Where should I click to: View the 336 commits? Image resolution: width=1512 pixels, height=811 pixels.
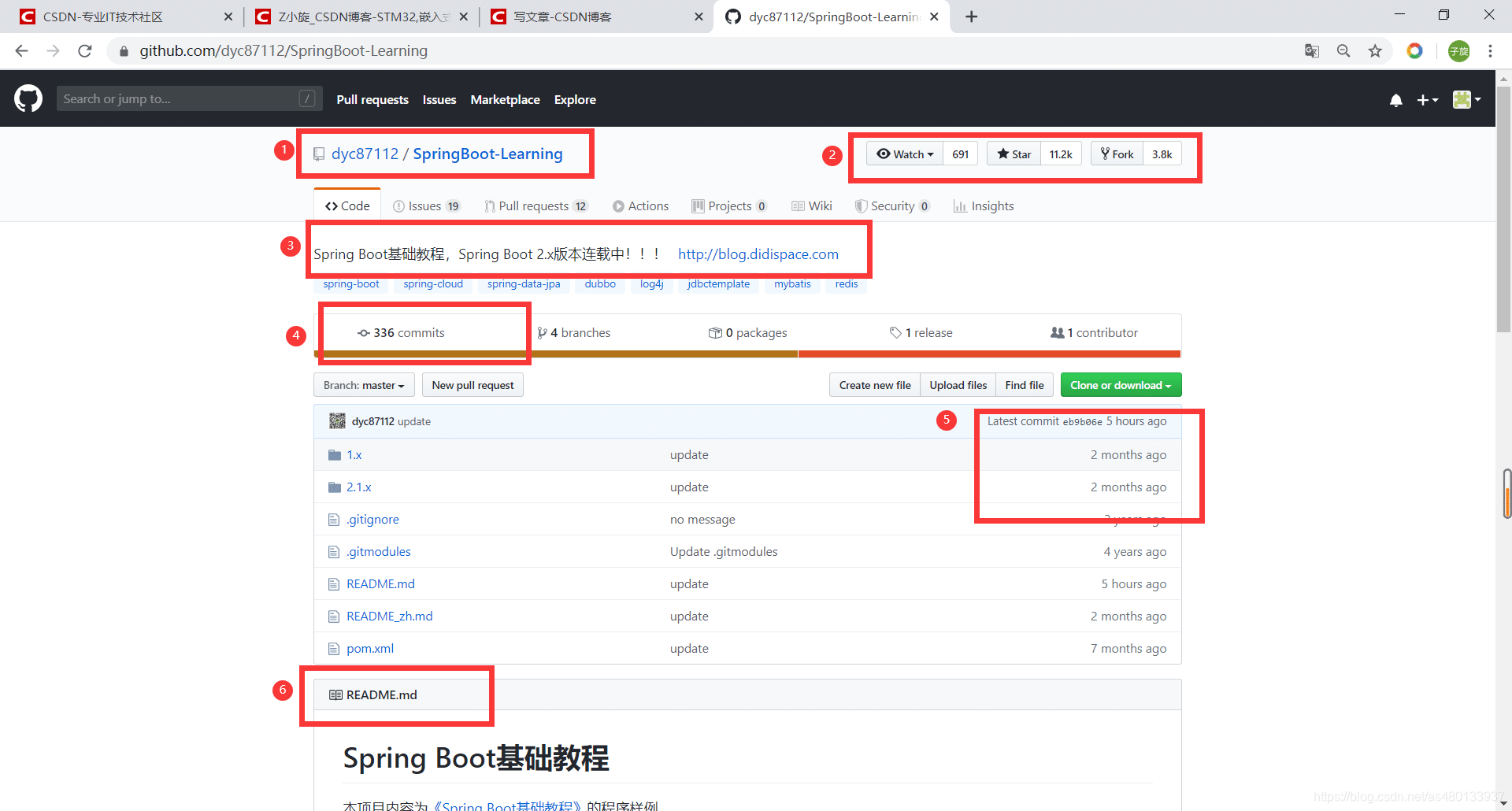click(x=401, y=333)
